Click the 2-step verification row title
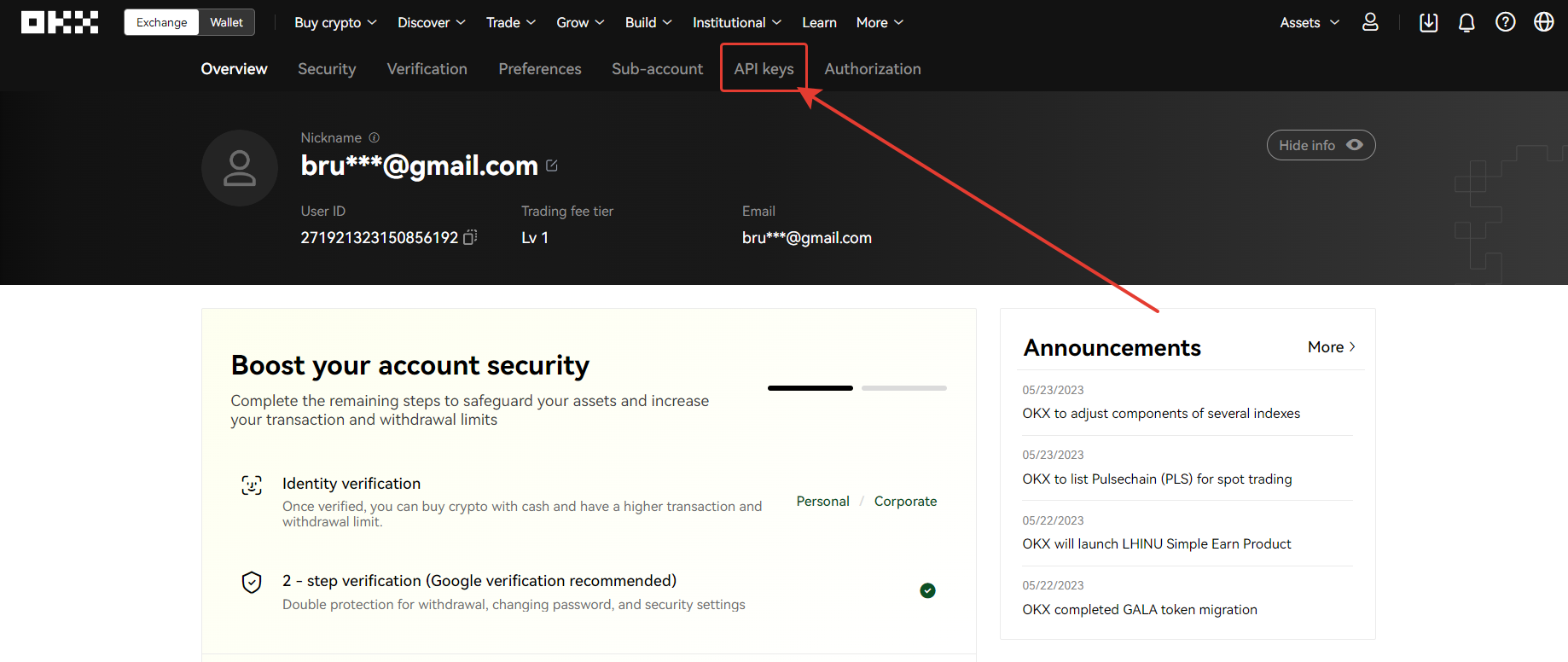The width and height of the screenshot is (1568, 662). [x=479, y=581]
